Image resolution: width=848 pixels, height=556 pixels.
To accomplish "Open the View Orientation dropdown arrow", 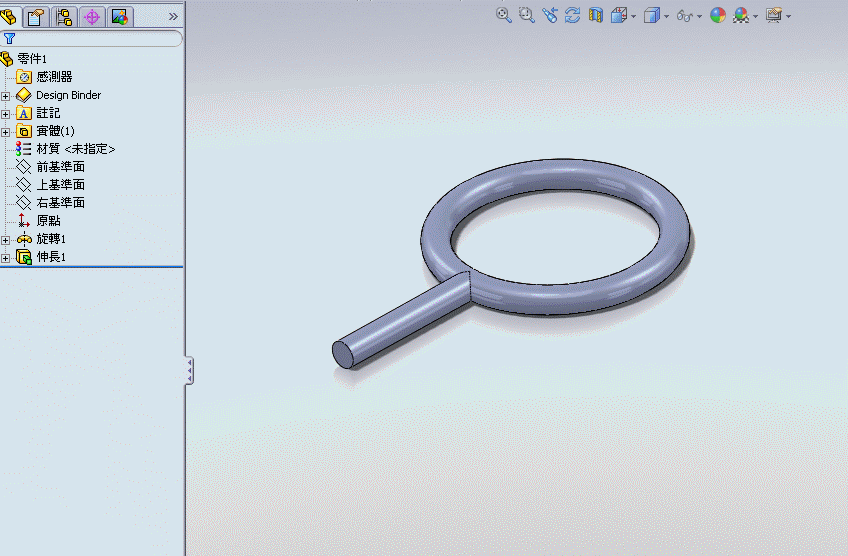I will pos(633,16).
